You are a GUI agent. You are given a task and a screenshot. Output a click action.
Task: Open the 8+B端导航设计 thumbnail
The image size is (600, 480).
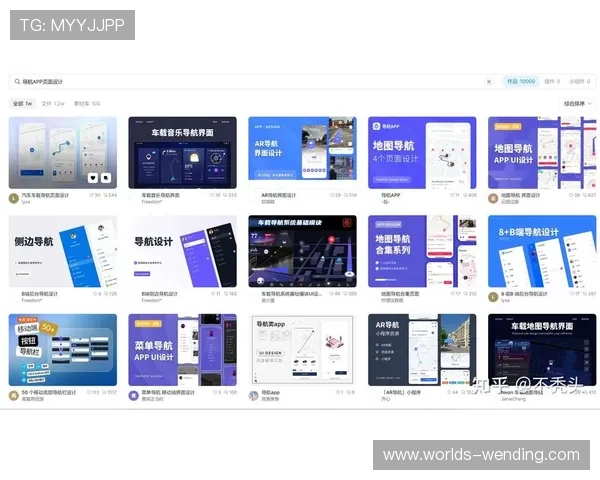point(542,251)
